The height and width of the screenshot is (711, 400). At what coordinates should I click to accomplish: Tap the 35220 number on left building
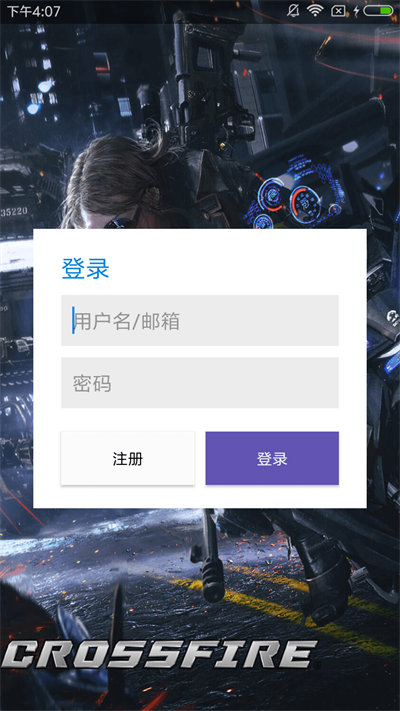[x=14, y=210]
